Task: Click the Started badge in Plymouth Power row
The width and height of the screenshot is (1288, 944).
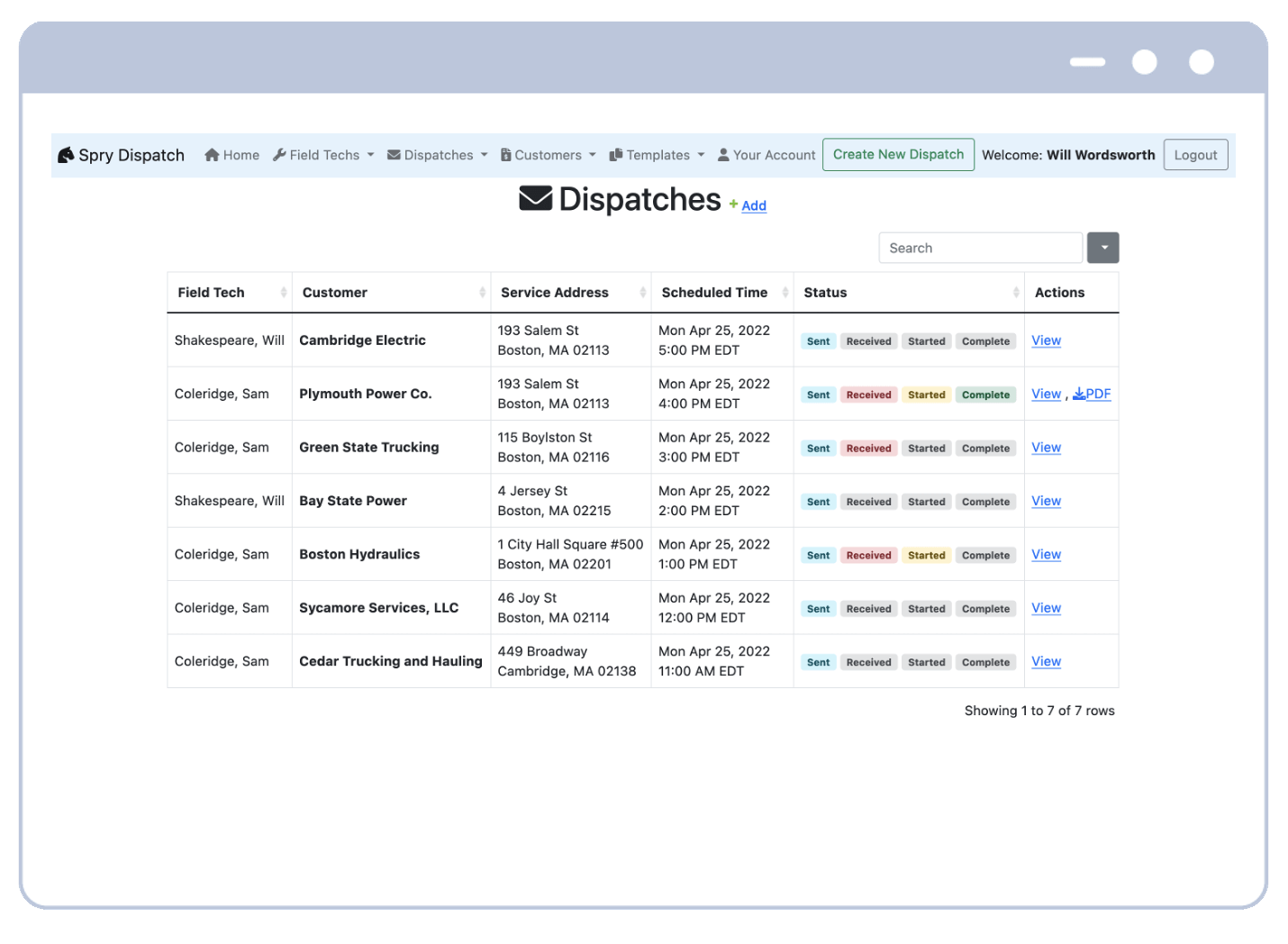Action: pos(926,395)
